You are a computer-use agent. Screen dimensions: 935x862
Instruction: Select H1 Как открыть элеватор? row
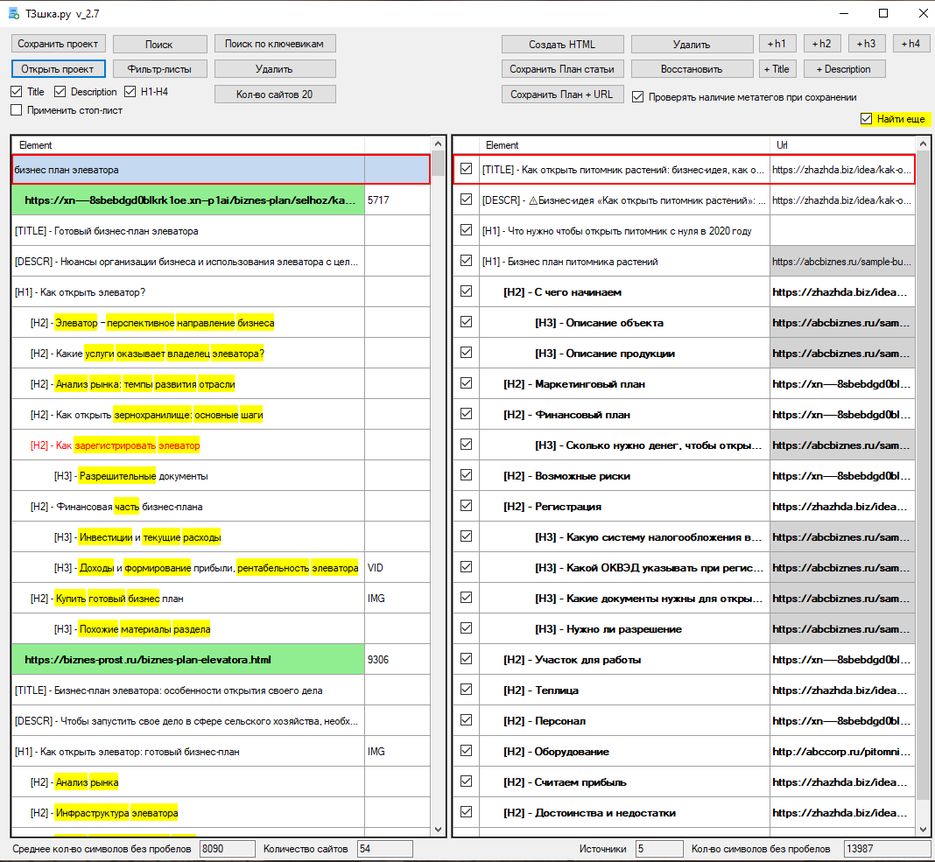(x=221, y=292)
